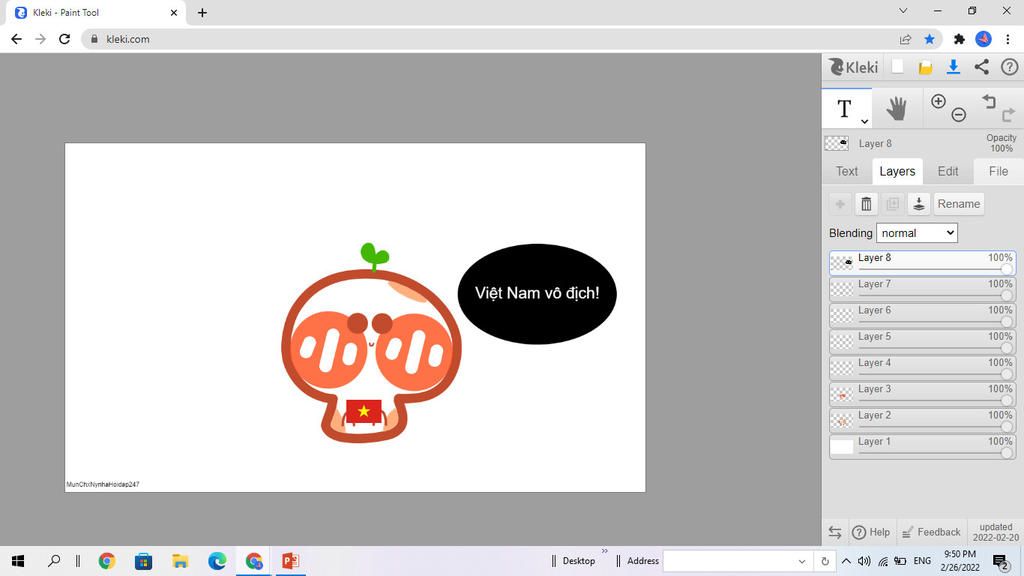This screenshot has width=1024, height=576.
Task: Select Layer 7 in the layer list
Action: point(923,289)
